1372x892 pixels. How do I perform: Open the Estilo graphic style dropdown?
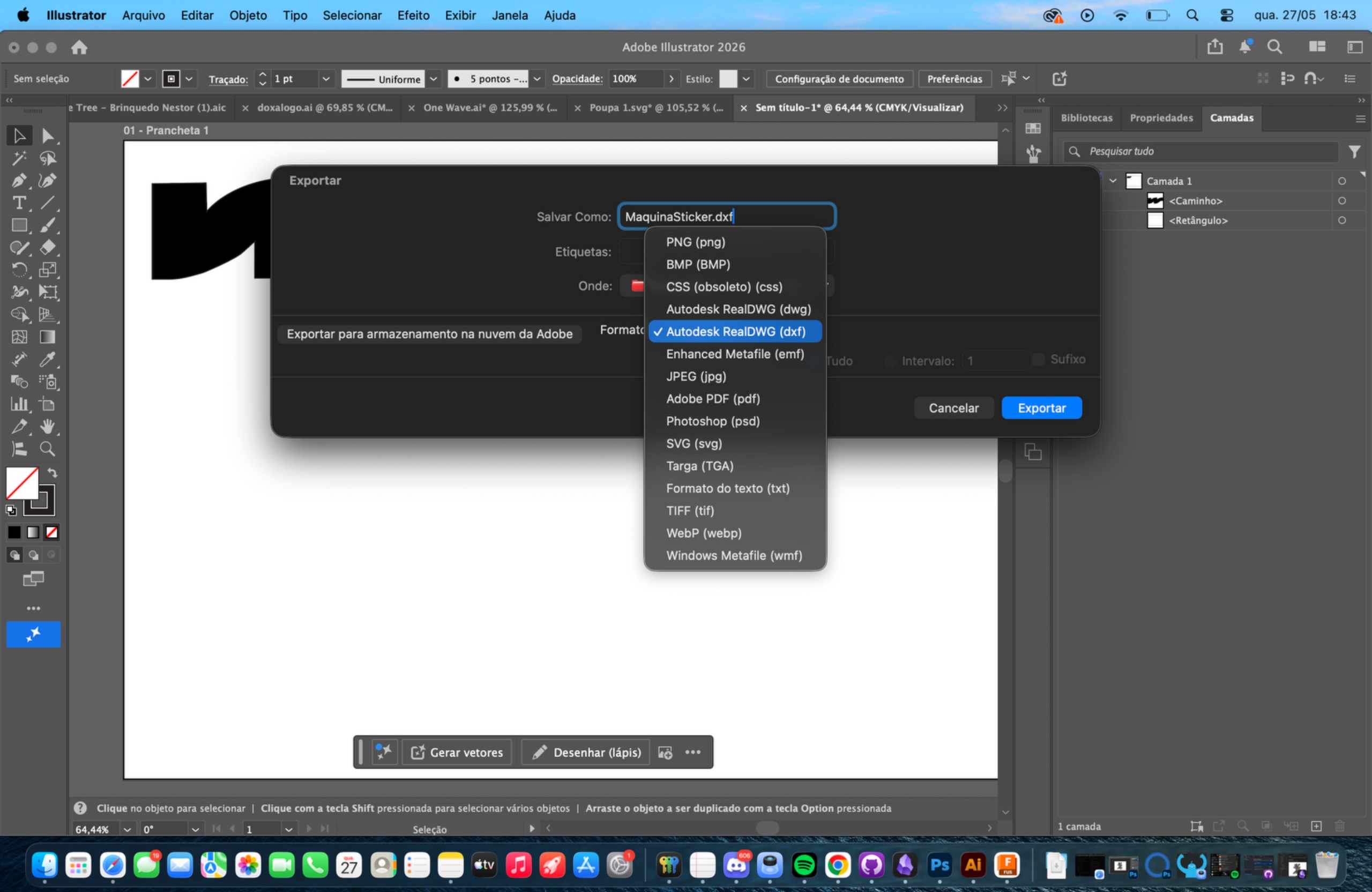point(746,78)
